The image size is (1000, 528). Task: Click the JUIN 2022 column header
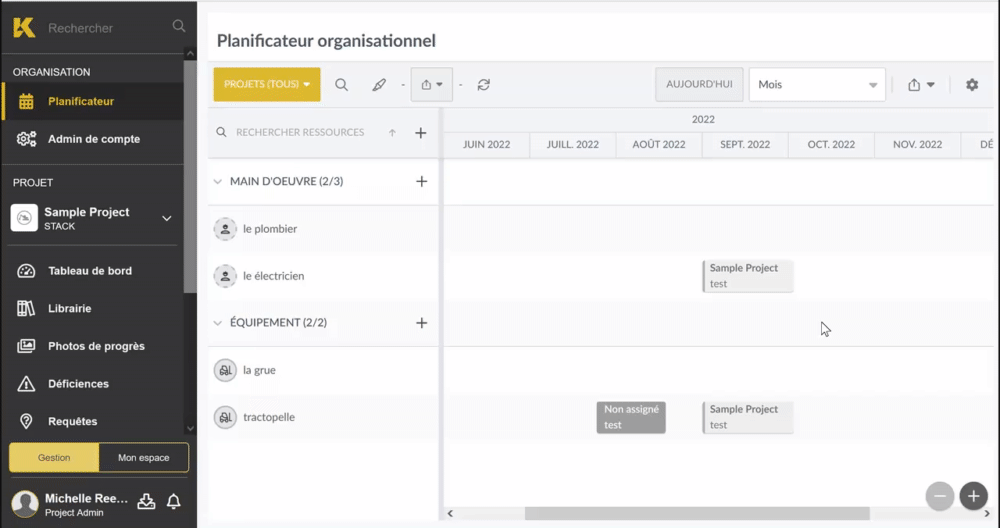click(487, 145)
